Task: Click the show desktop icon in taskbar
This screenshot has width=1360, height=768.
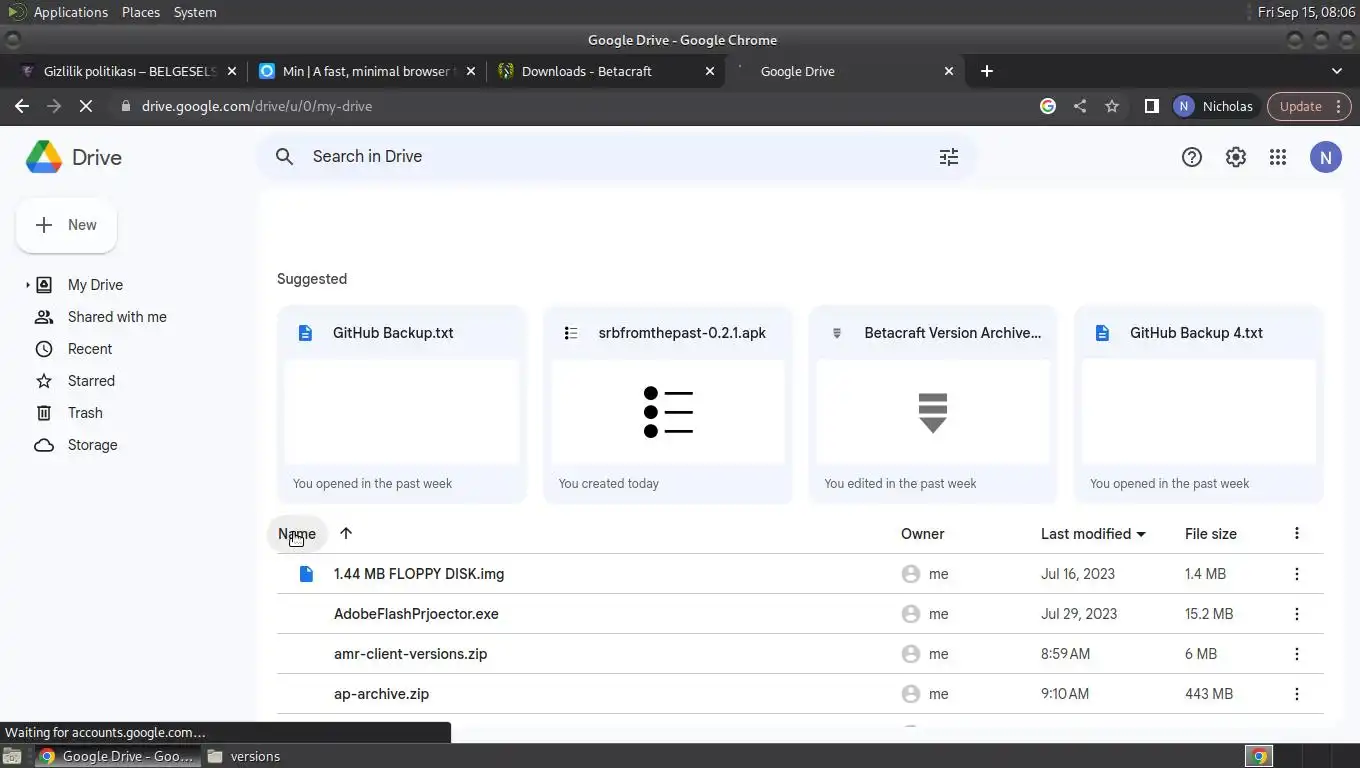Action: [x=12, y=756]
